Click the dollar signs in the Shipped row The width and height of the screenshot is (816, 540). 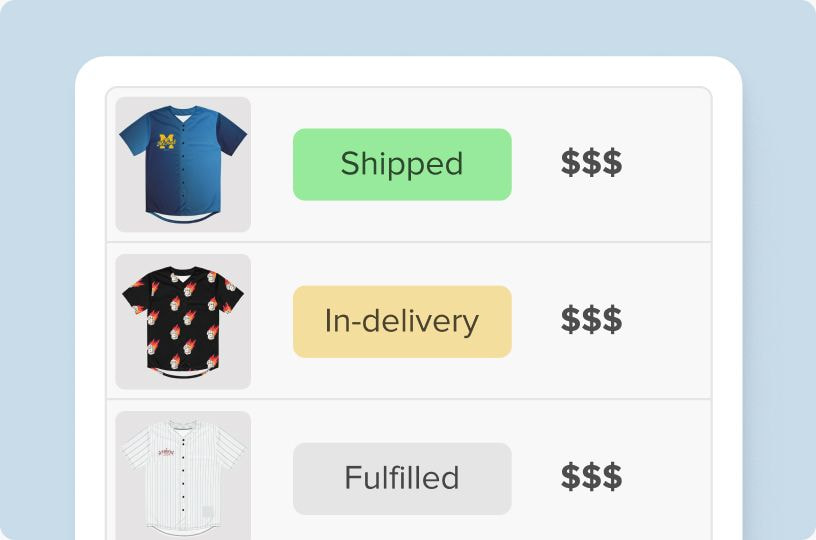pyautogui.click(x=591, y=163)
